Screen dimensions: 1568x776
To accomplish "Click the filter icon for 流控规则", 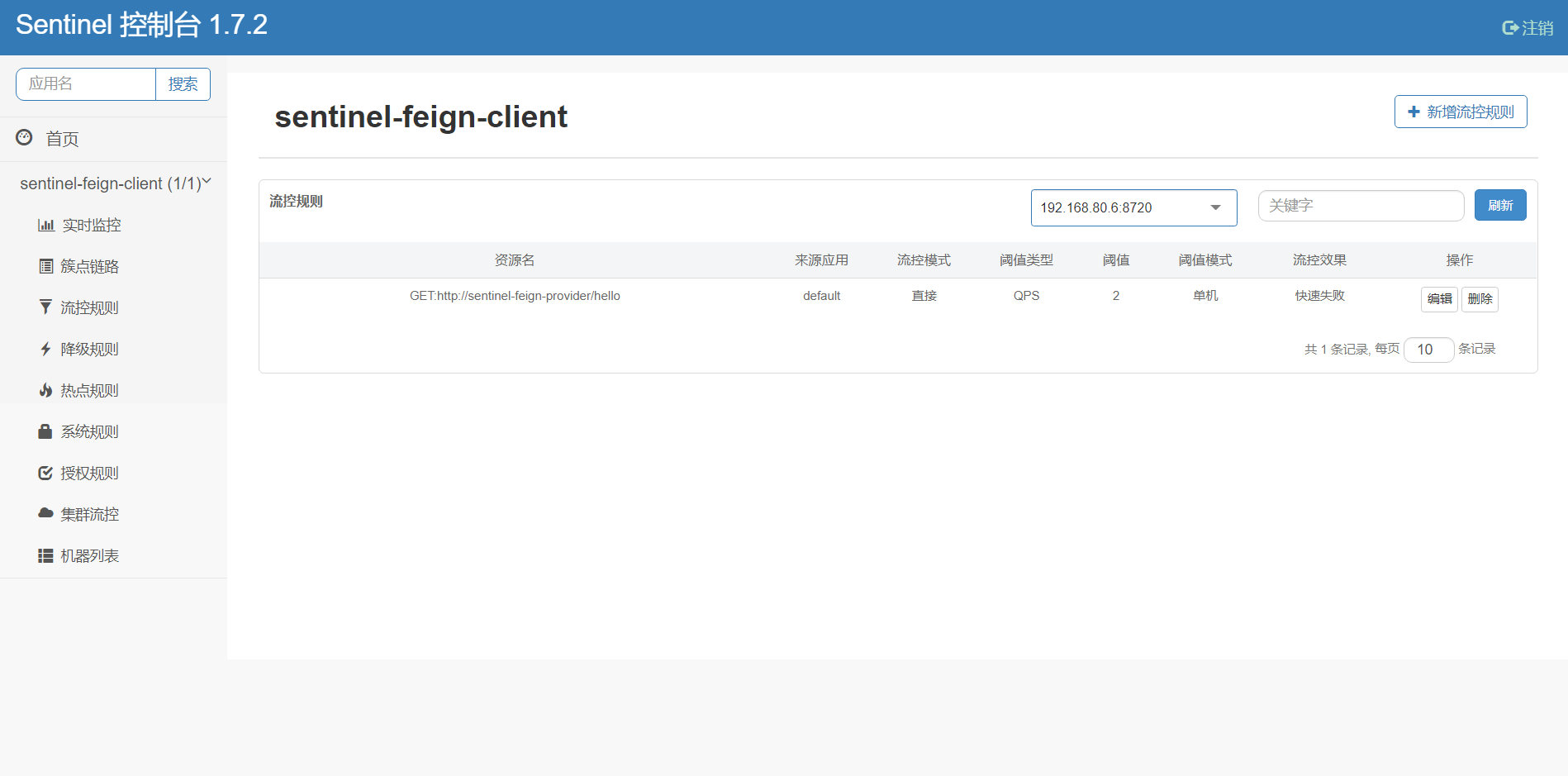I will [x=46, y=307].
